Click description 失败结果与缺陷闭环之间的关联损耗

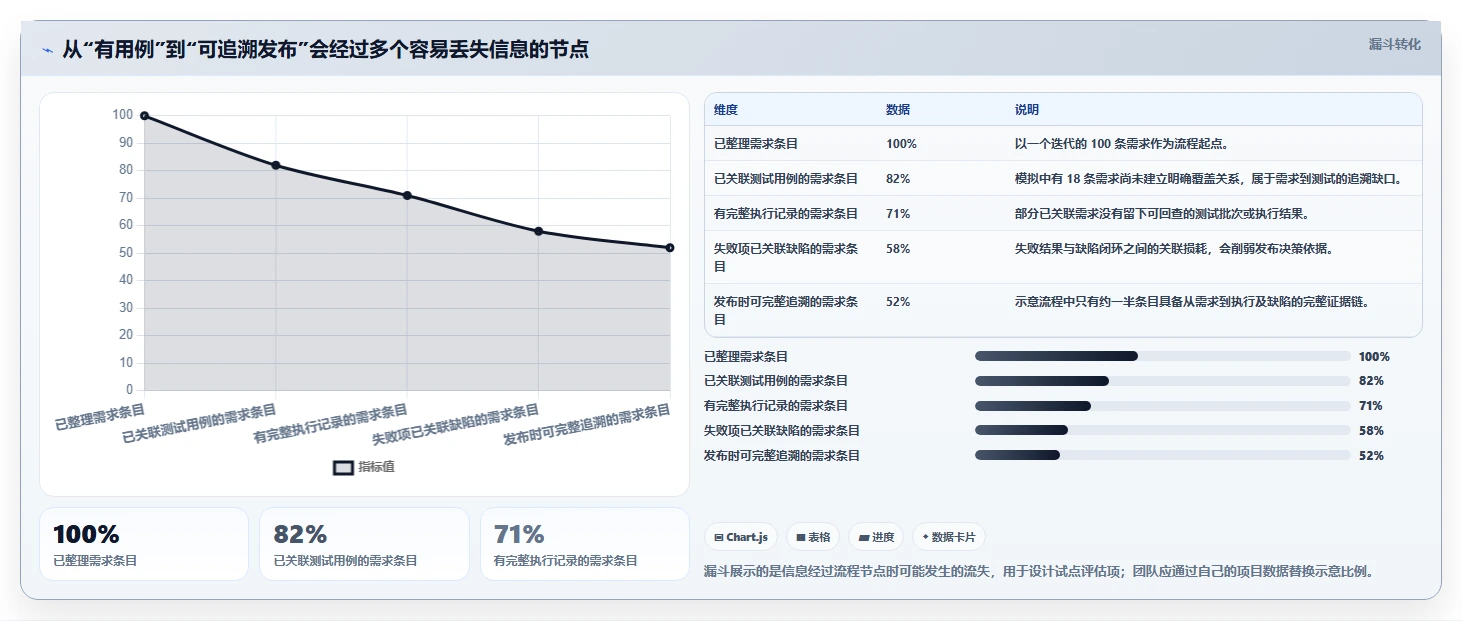click(1174, 249)
